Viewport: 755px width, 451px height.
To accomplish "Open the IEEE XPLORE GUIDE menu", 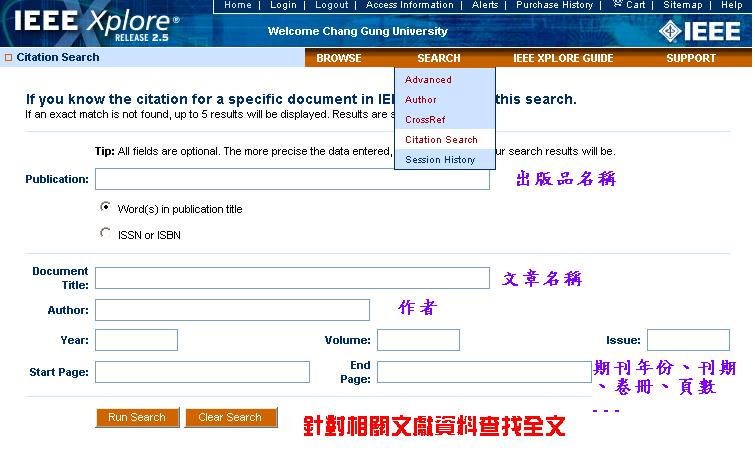I will (x=563, y=58).
